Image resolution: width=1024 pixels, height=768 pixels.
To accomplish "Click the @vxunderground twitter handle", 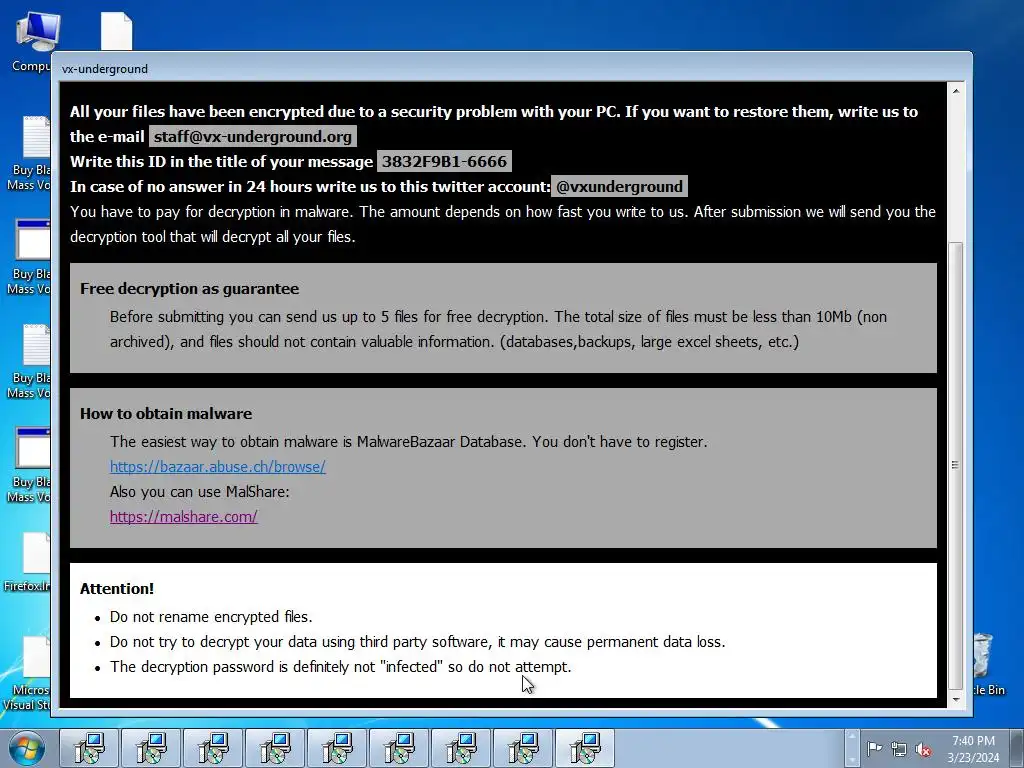I will coord(619,187).
